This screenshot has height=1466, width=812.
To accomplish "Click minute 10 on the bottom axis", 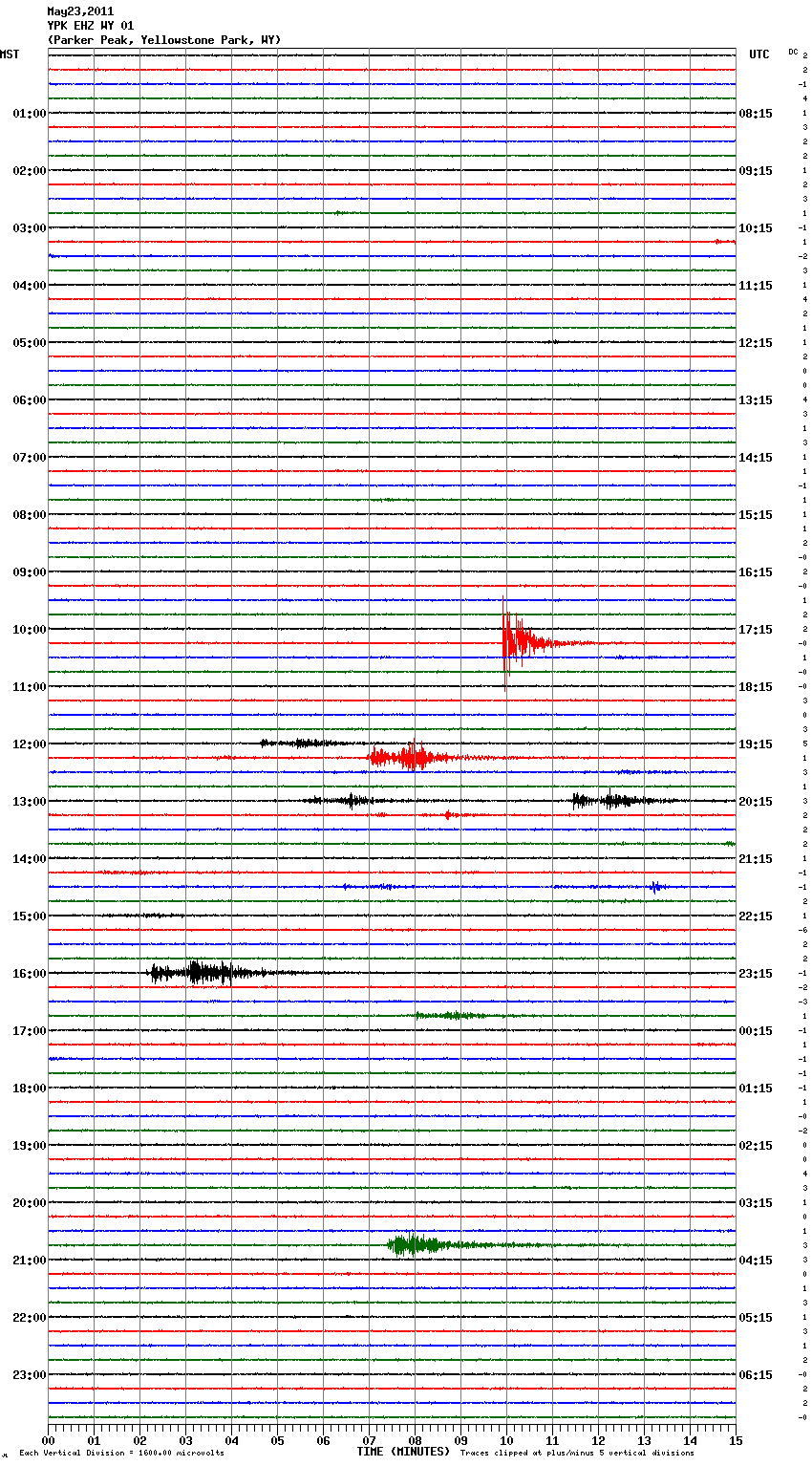I will 507,1440.
